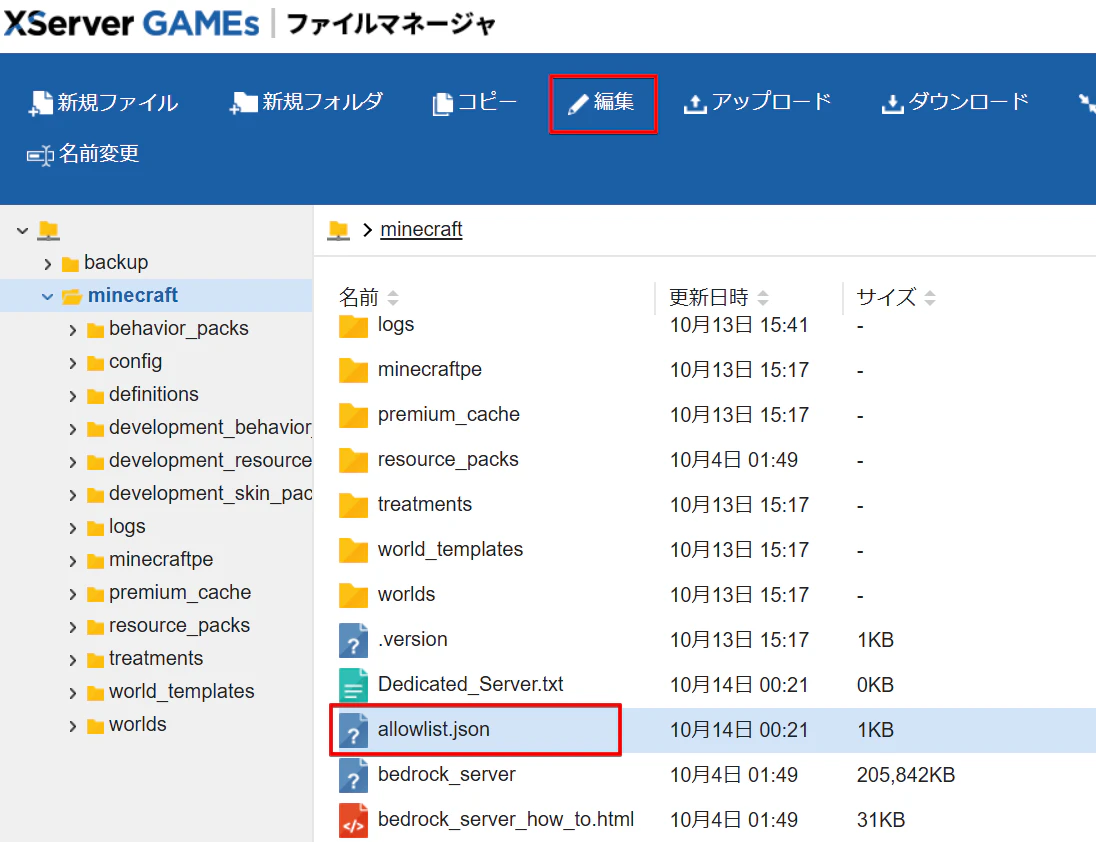
Task: Click resource_packs folder icon in list
Action: click(x=354, y=460)
